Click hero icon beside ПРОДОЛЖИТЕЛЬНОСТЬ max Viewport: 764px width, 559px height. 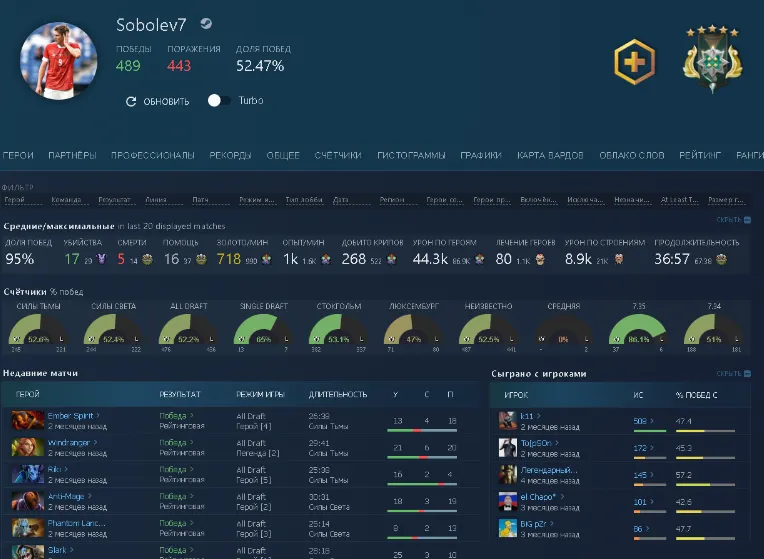point(722,259)
